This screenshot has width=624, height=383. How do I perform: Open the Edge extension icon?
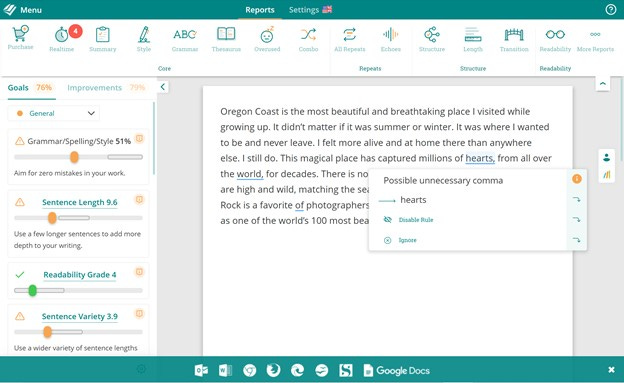297,370
